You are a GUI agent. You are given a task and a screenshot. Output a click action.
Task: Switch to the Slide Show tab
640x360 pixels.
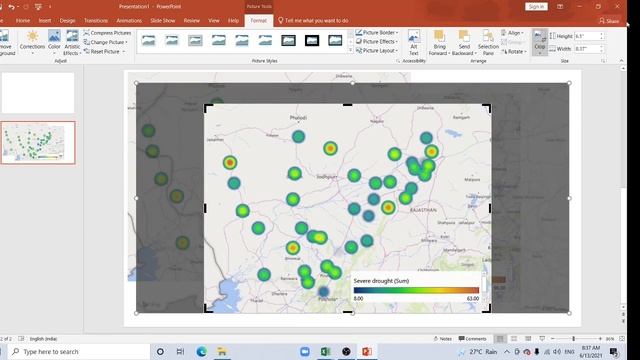[162, 20]
